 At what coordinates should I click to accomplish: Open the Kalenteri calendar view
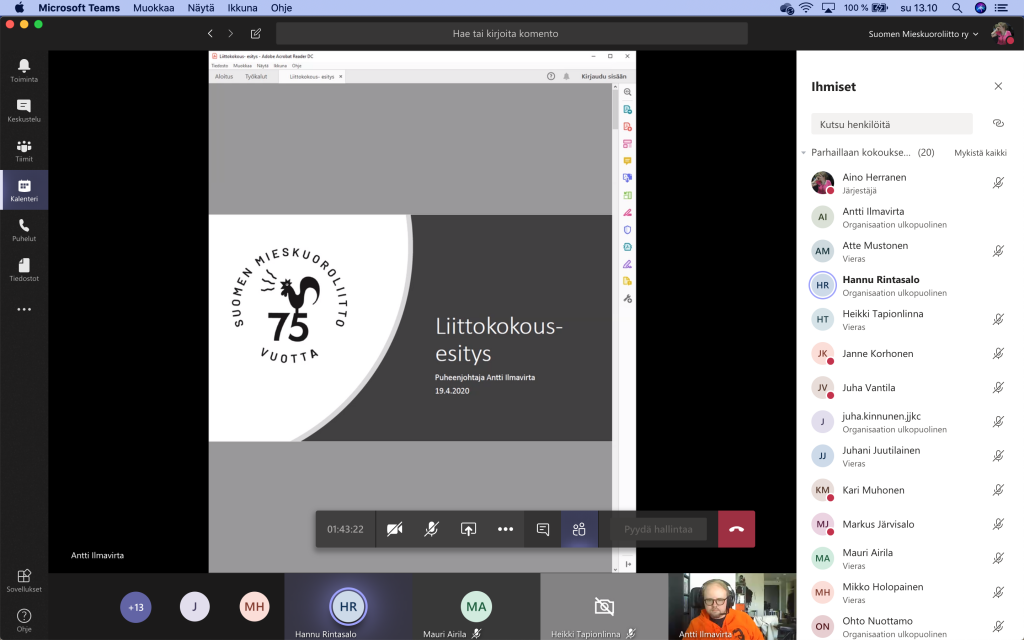coord(24,190)
